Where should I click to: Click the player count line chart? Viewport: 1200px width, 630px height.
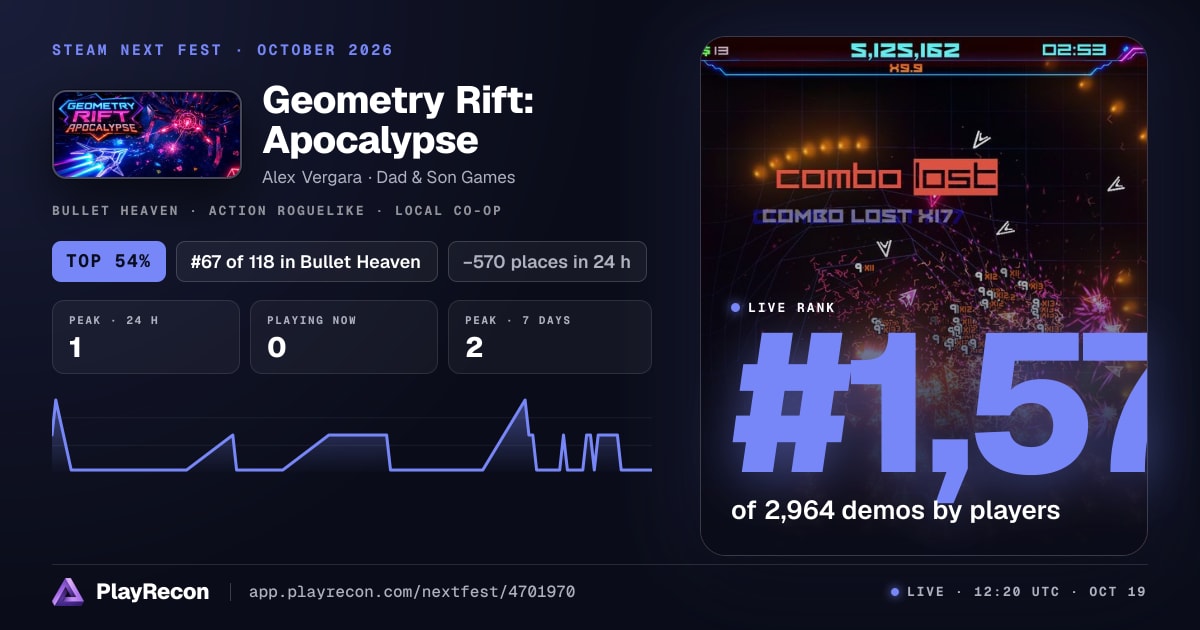coord(352,435)
